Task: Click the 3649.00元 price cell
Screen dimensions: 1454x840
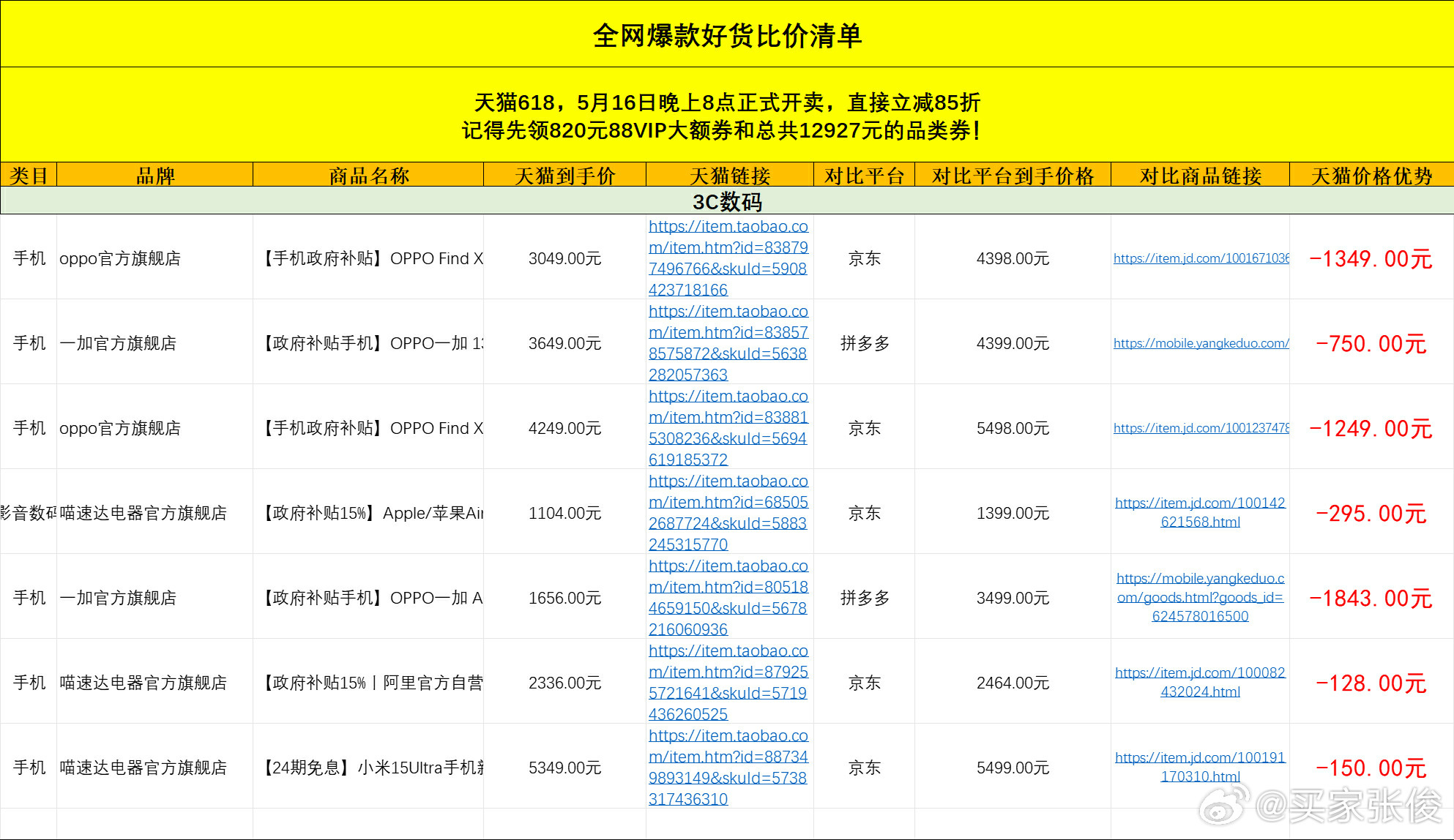Action: (564, 343)
